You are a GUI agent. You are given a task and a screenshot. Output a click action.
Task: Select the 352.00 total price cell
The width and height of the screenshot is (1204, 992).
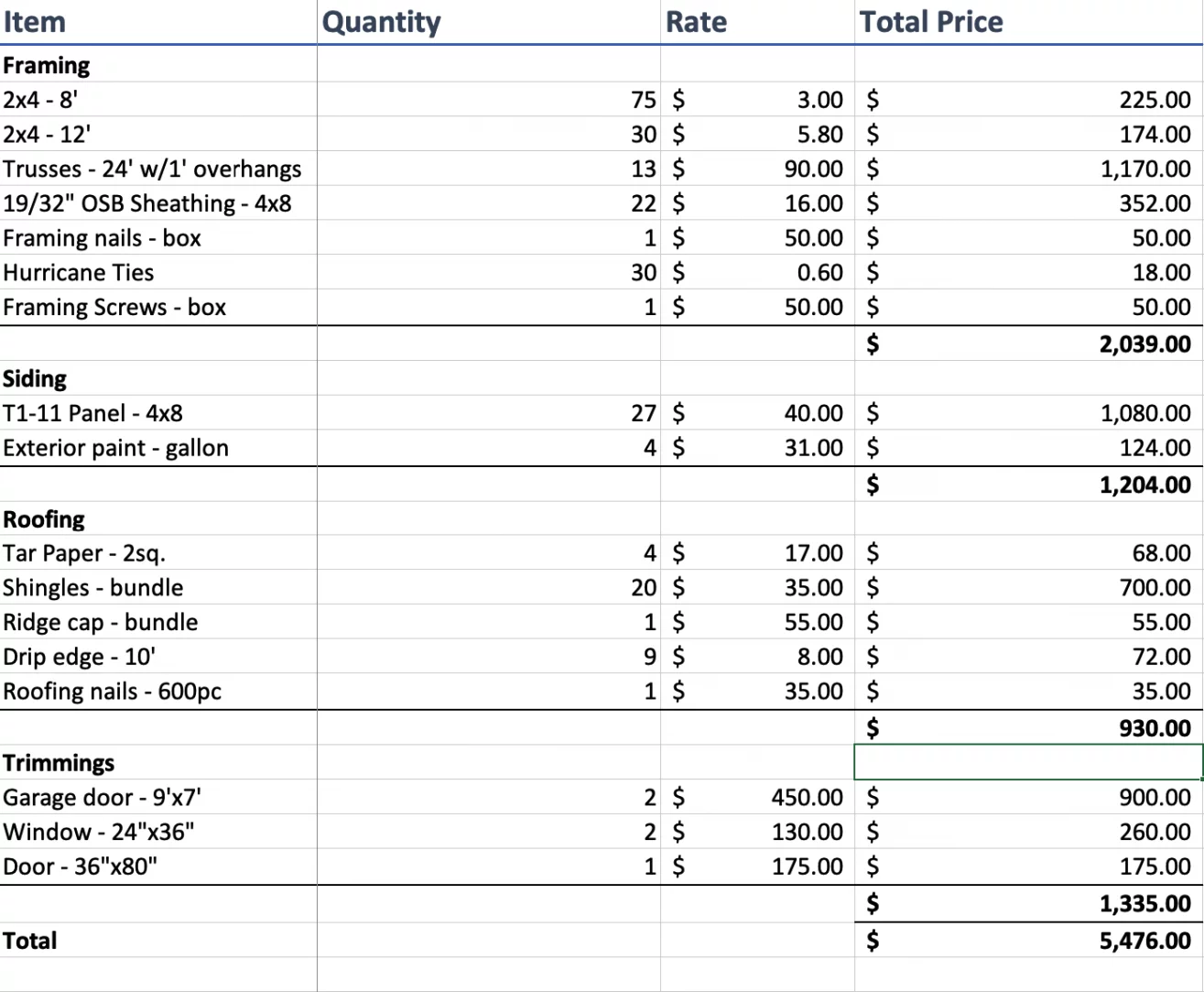point(1029,203)
